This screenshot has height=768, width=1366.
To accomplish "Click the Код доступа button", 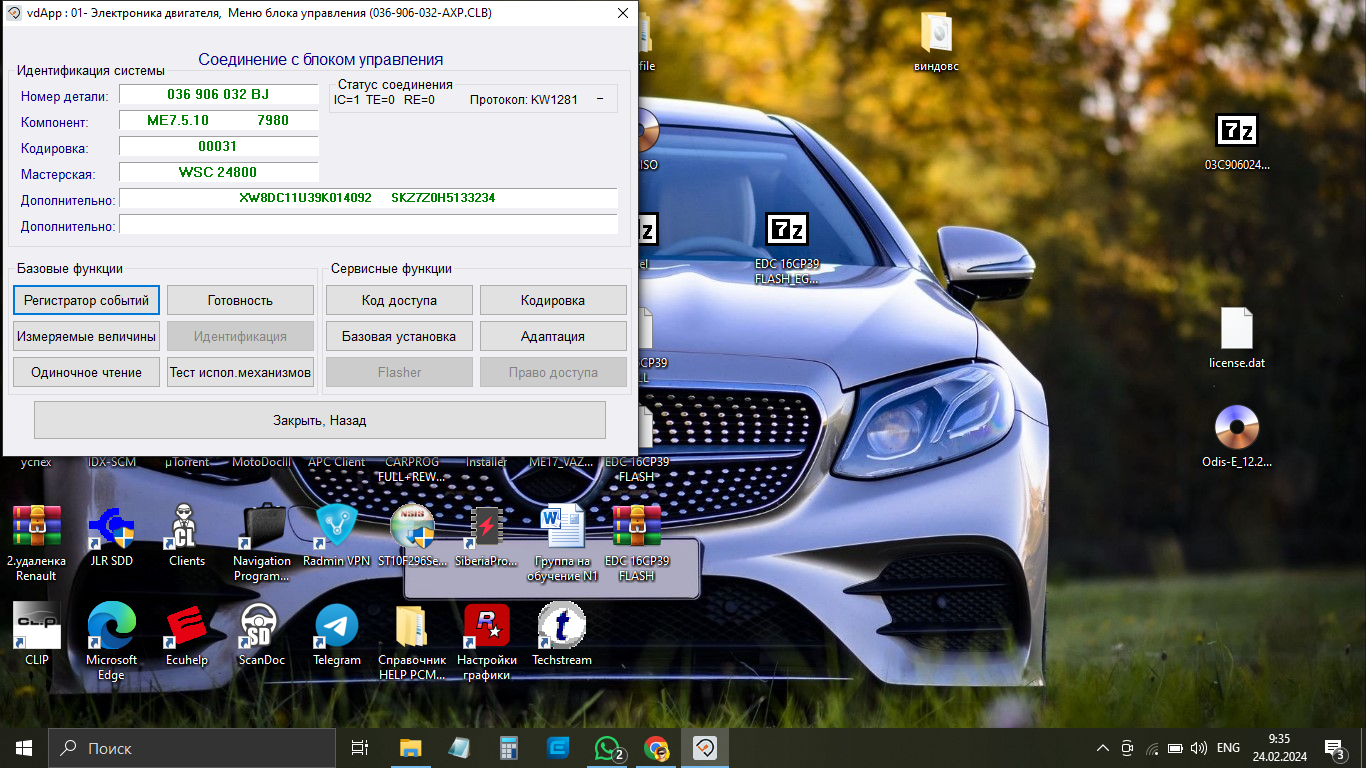I will point(399,300).
